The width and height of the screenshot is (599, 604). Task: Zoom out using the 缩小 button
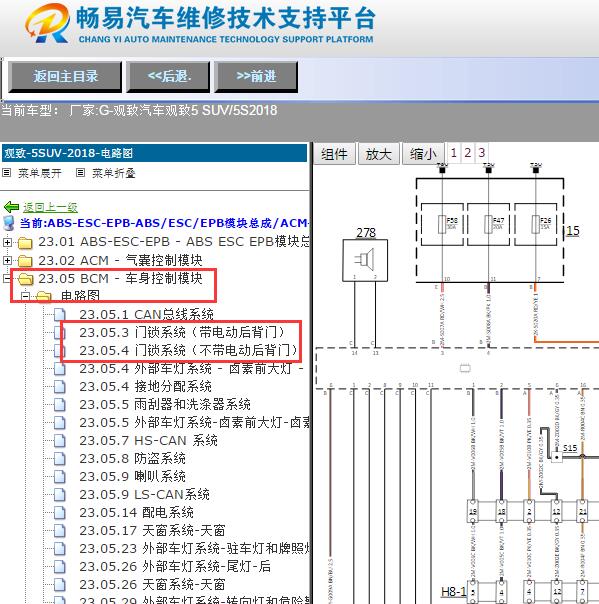[x=423, y=154]
